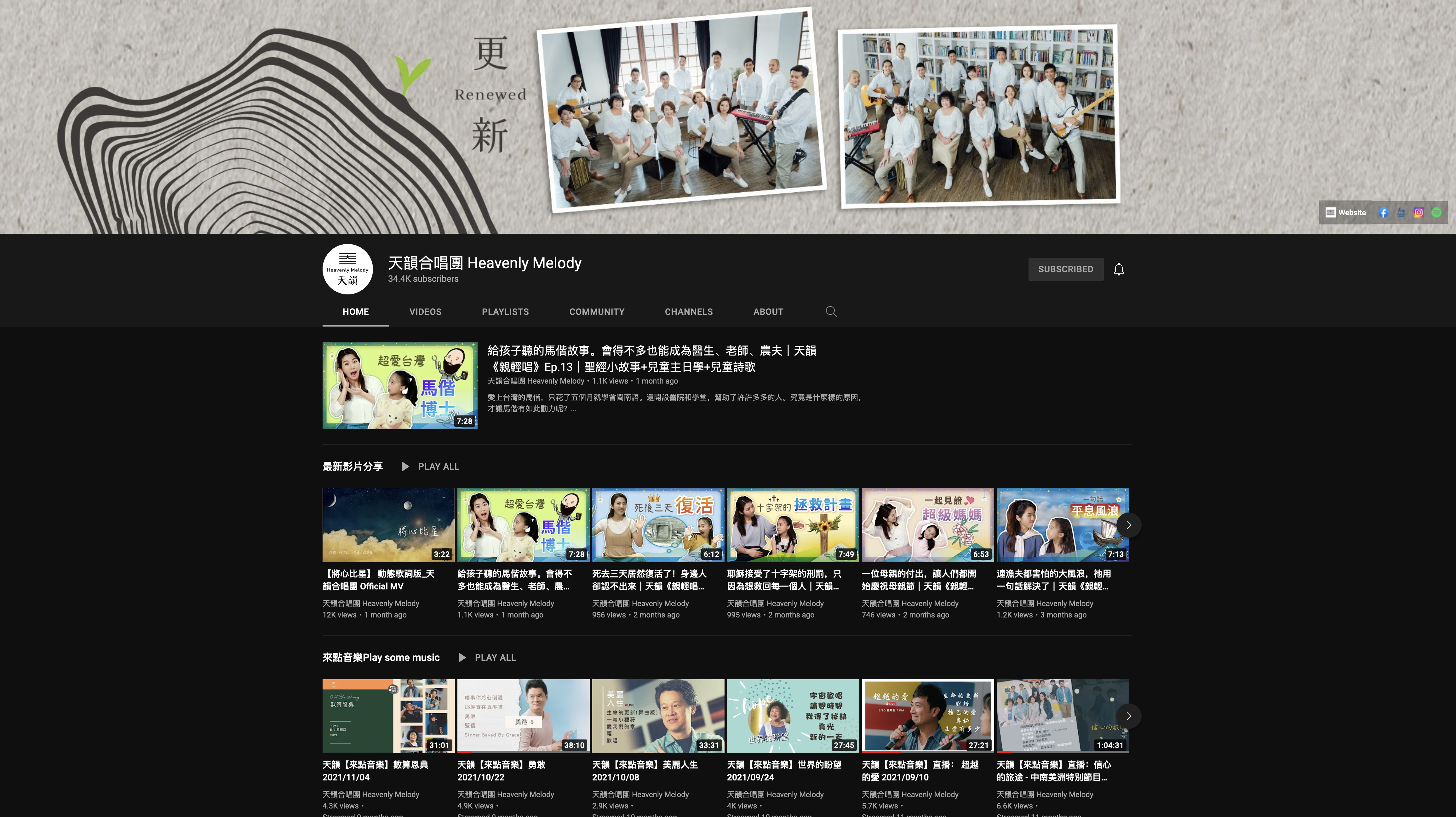Click channel name in featured video metadata

point(536,381)
